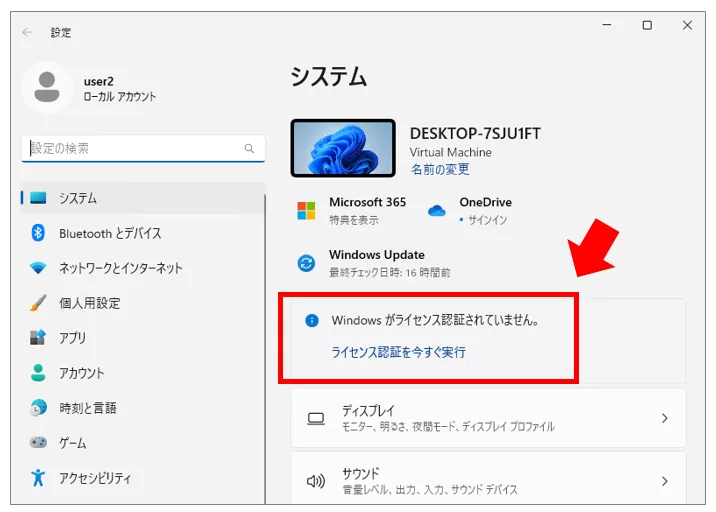Screen dimensions: 716x512
Task: Click the sidebar vertical scrollbar
Action: [x=265, y=347]
